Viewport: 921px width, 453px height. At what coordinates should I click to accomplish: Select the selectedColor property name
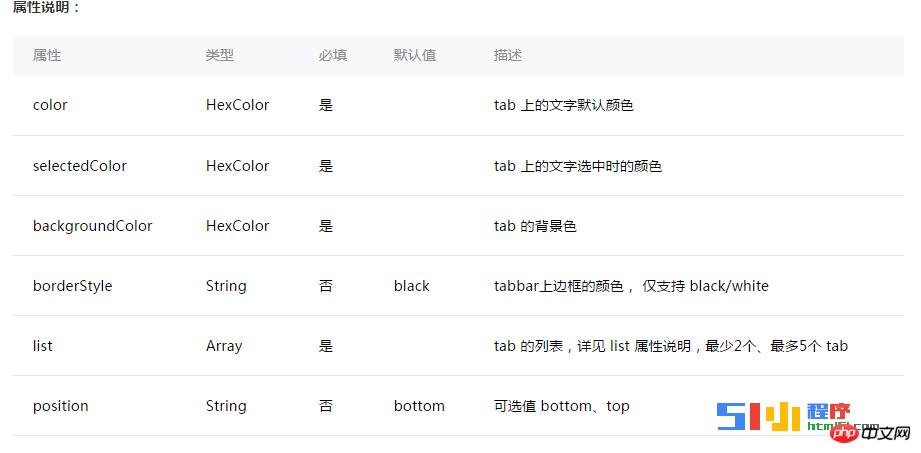click(x=80, y=166)
